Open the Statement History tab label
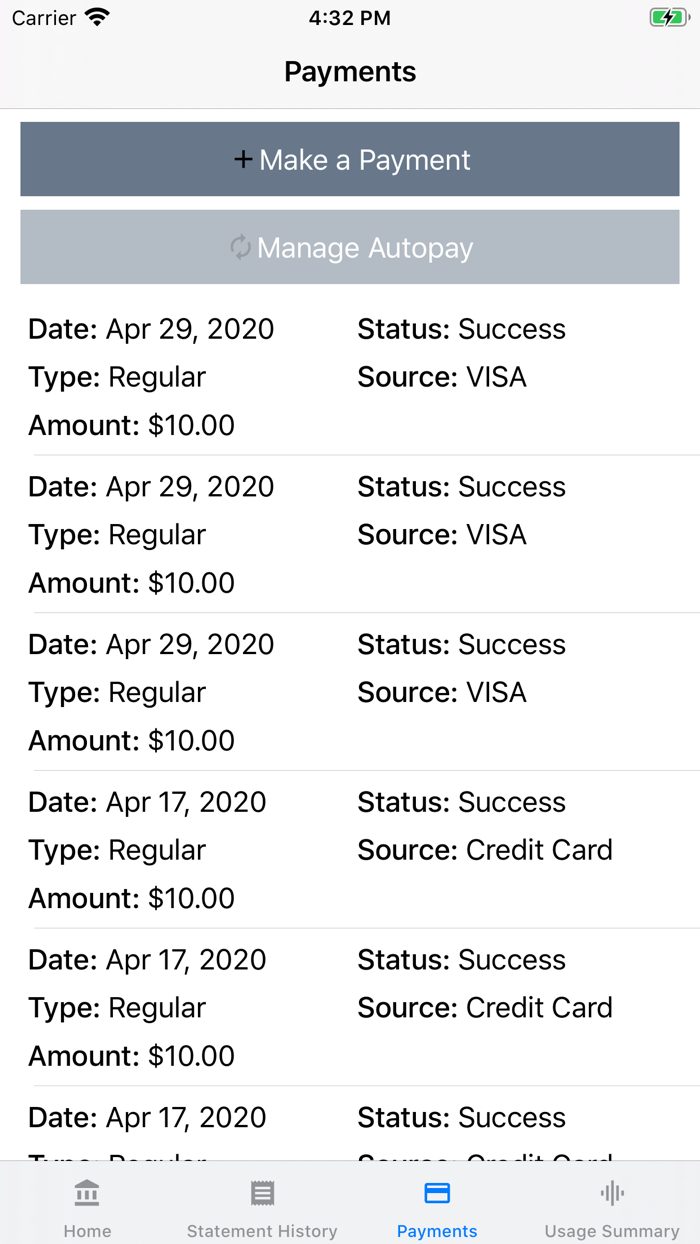This screenshot has height=1244, width=700. pos(262,1231)
